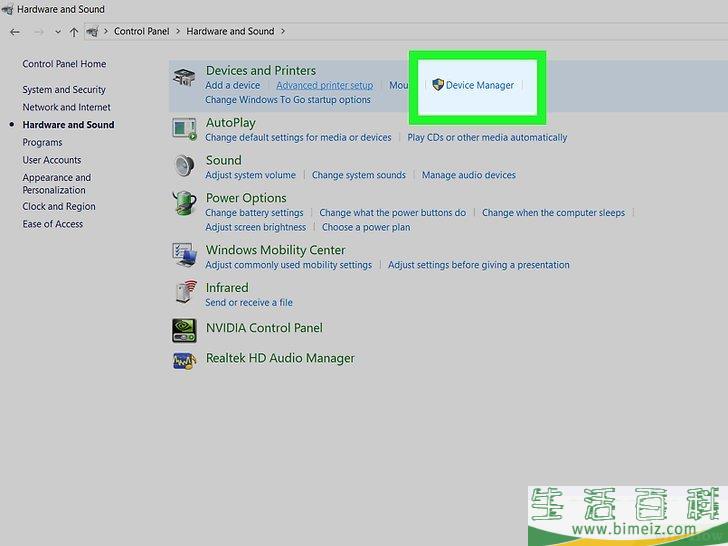
Task: Expand the chevron after Hardware and Sound breadcrumb
Action: (283, 31)
